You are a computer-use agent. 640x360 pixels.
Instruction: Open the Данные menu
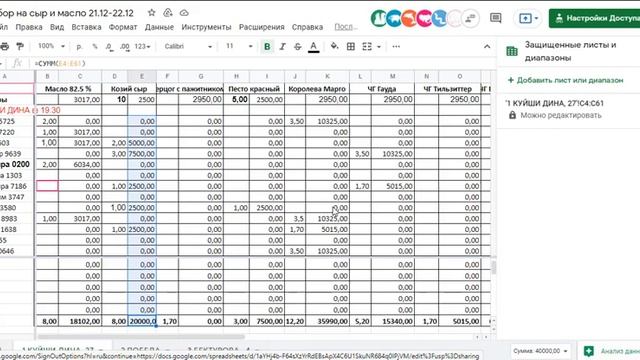tap(159, 27)
